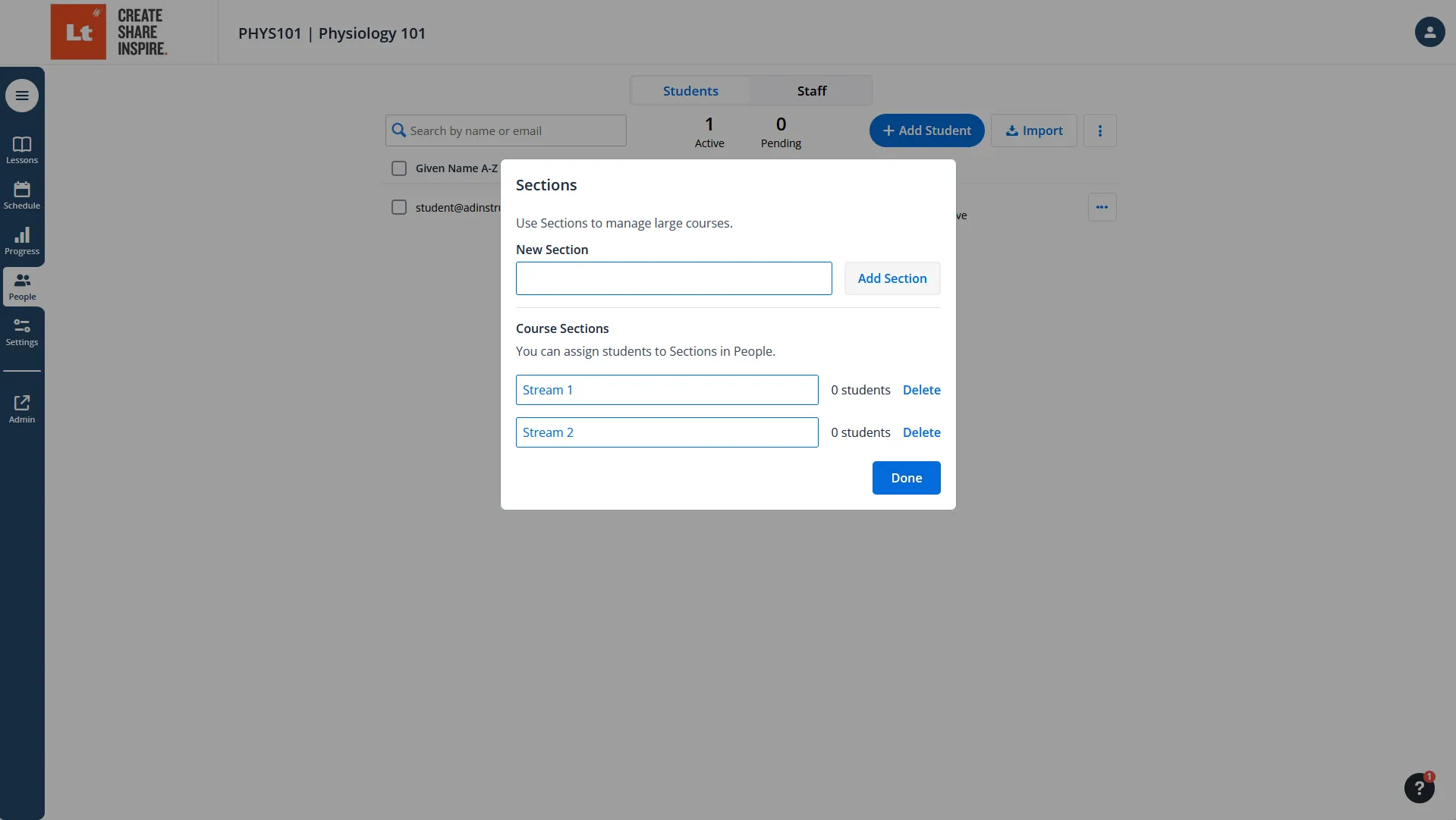Click the 1 Active students count

point(709,132)
